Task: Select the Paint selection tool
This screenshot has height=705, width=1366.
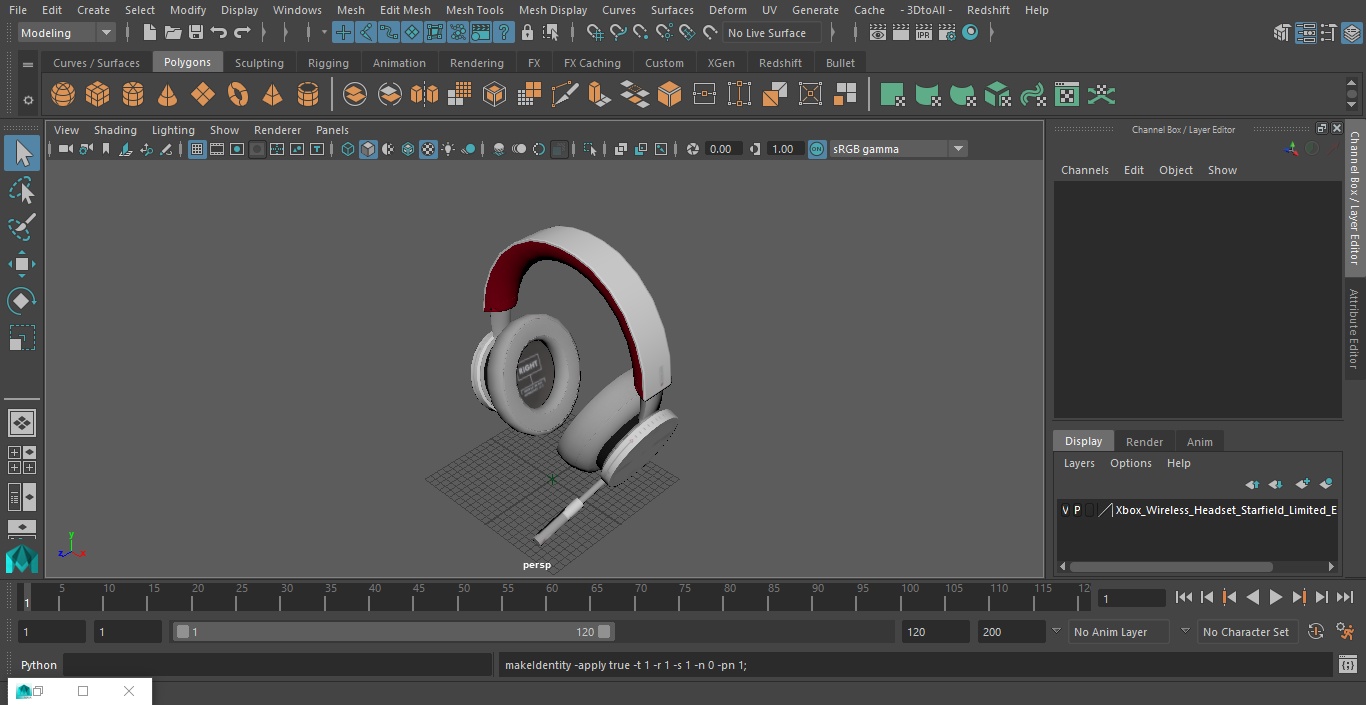Action: (x=21, y=227)
